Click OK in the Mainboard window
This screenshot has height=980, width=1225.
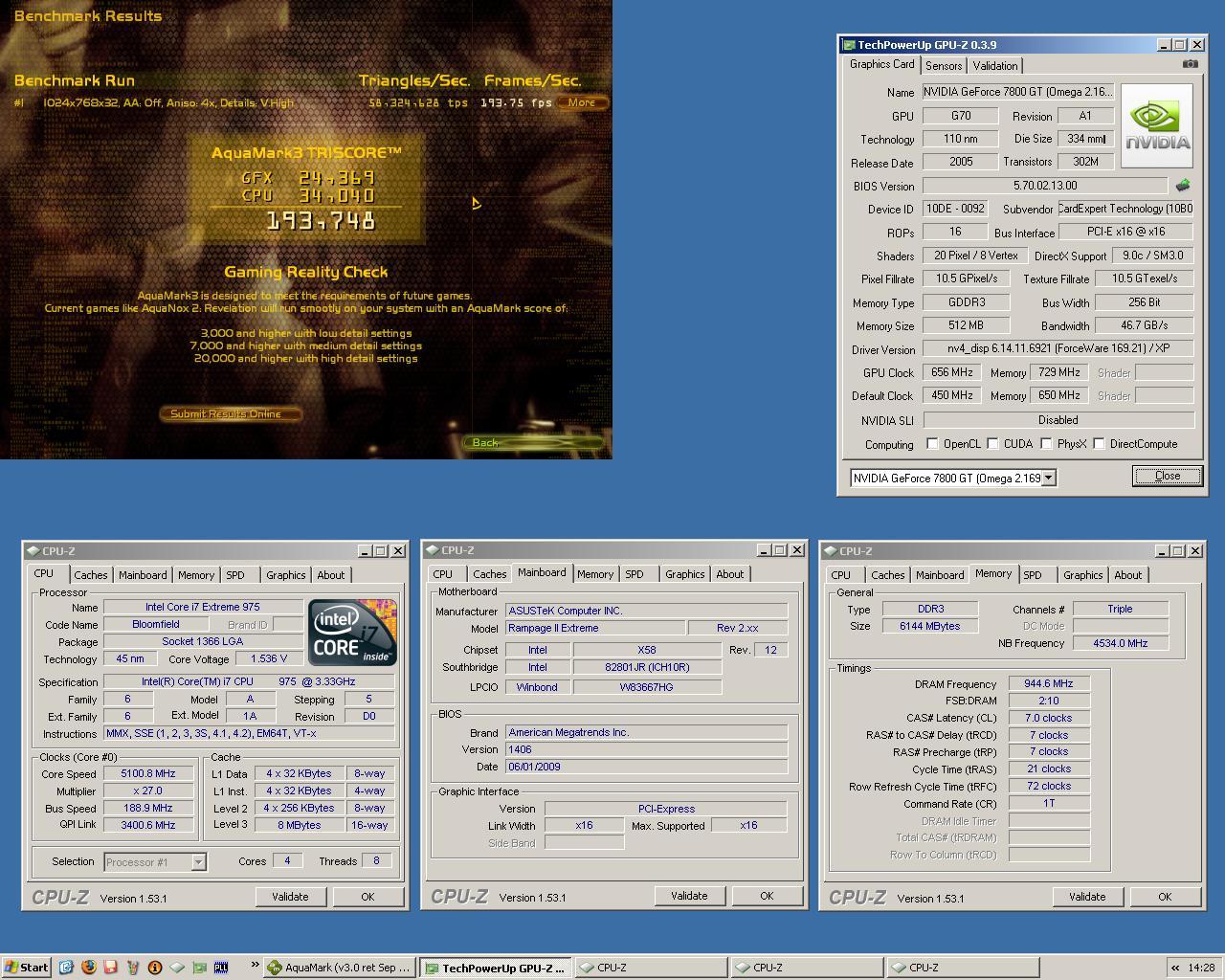(767, 896)
